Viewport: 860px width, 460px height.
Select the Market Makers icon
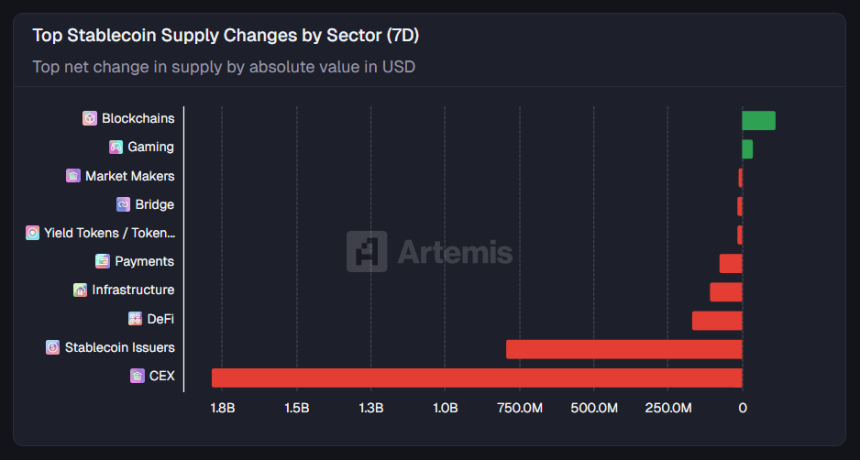coord(73,176)
